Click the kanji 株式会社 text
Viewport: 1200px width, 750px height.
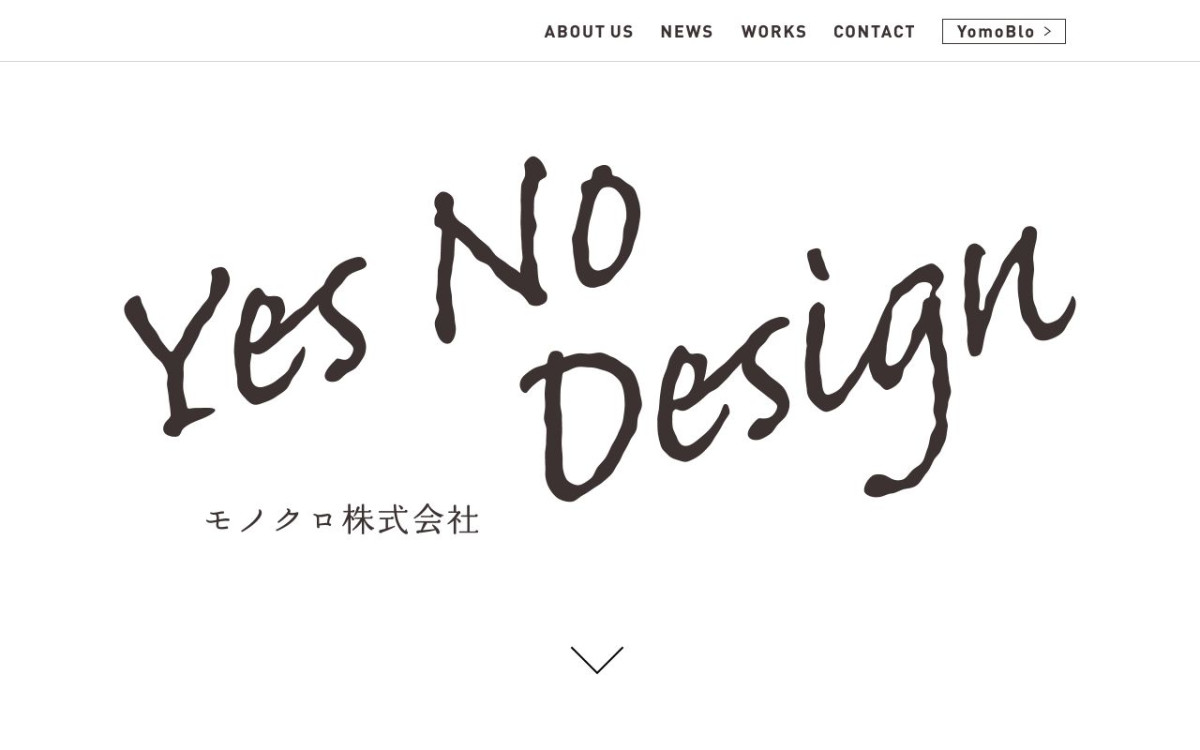click(x=411, y=520)
